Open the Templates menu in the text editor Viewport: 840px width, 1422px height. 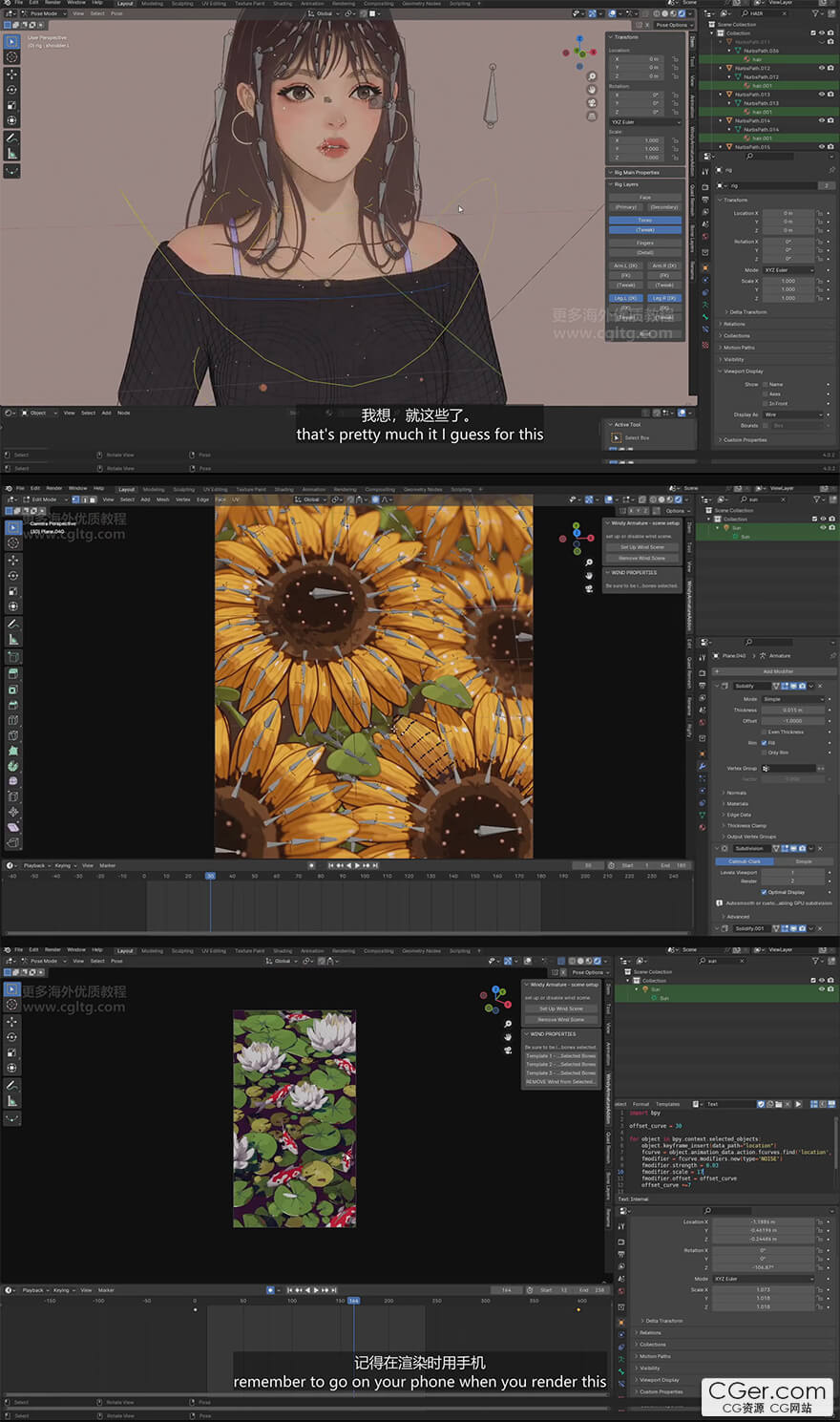667,1104
